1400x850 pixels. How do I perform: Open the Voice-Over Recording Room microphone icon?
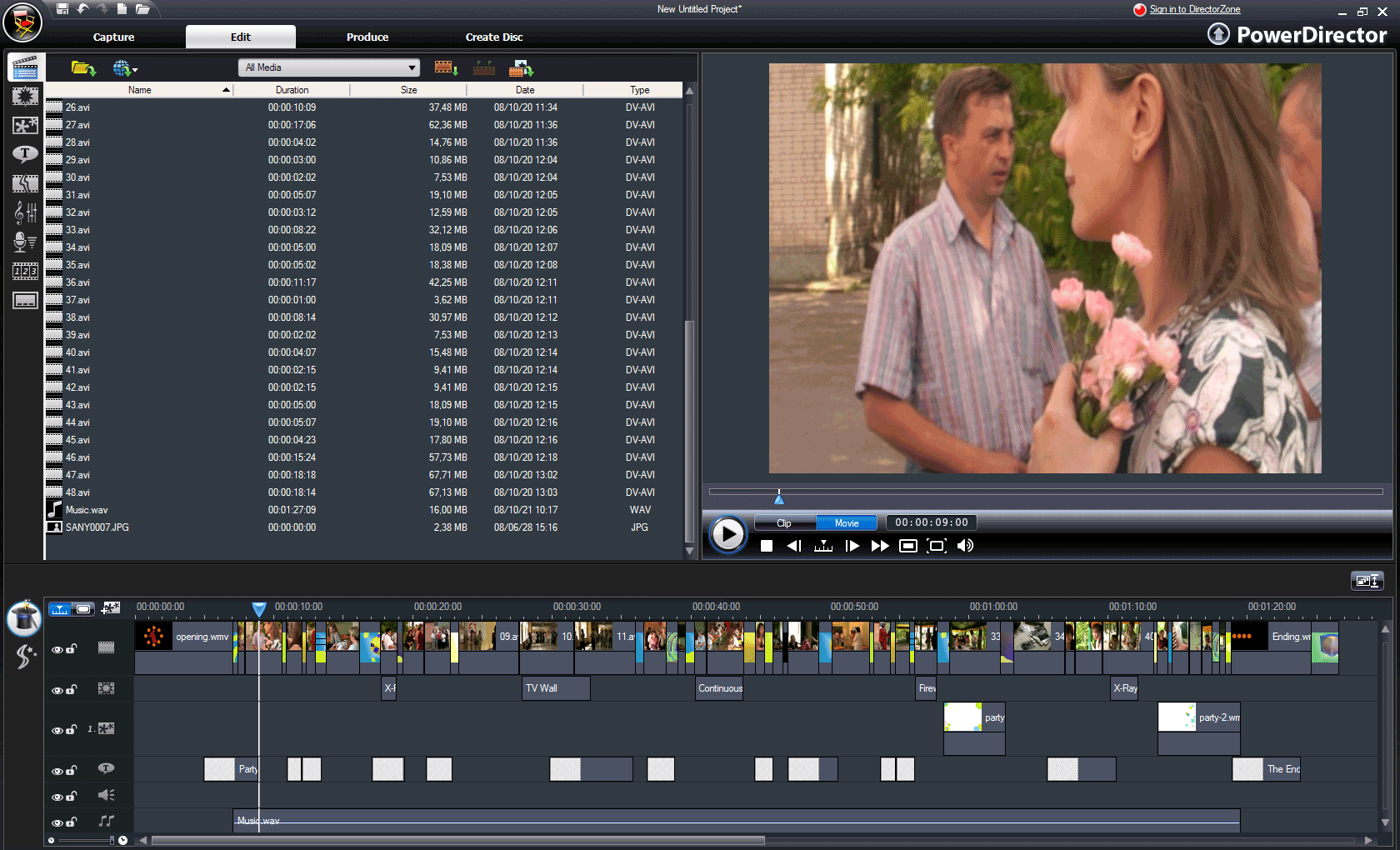[25, 242]
